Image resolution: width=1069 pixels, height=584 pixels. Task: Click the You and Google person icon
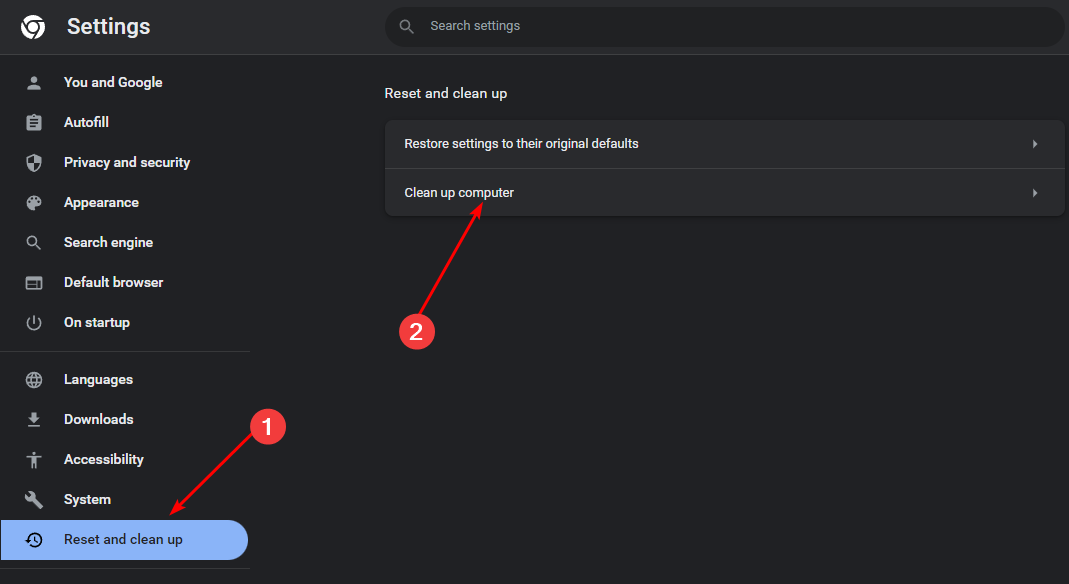(x=34, y=83)
